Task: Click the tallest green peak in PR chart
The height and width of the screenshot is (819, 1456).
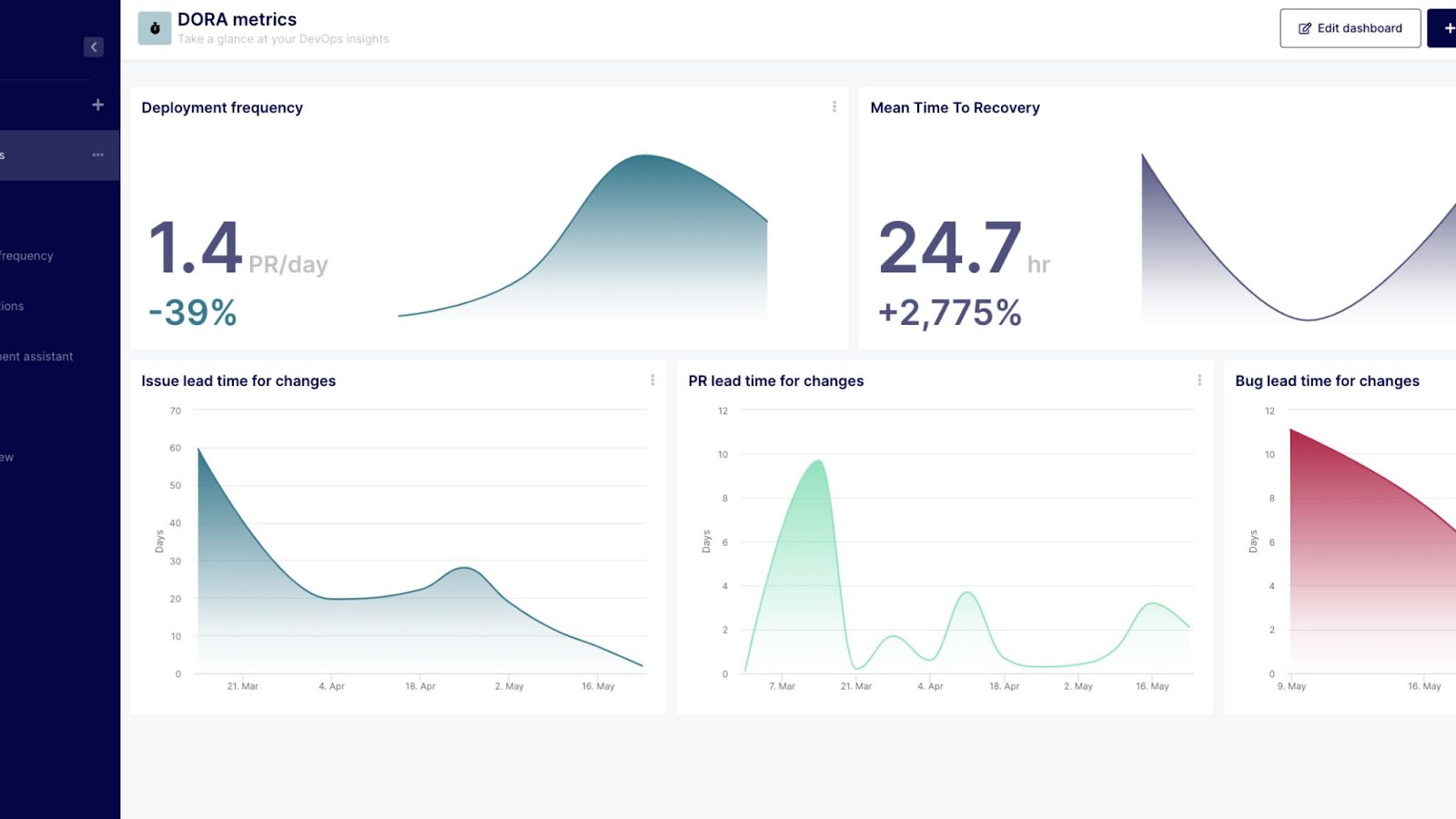Action: point(819,462)
